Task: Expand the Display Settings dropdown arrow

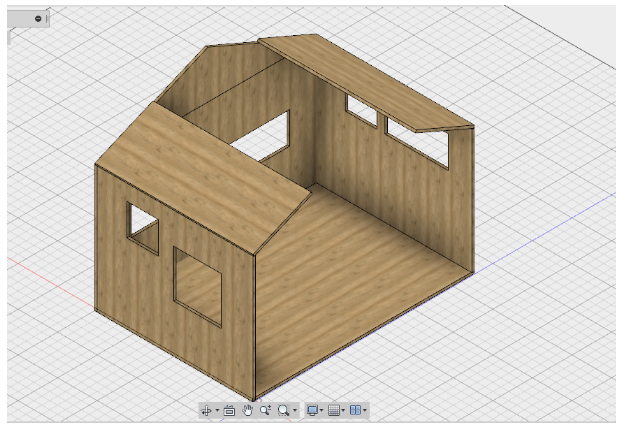Action: [322, 410]
